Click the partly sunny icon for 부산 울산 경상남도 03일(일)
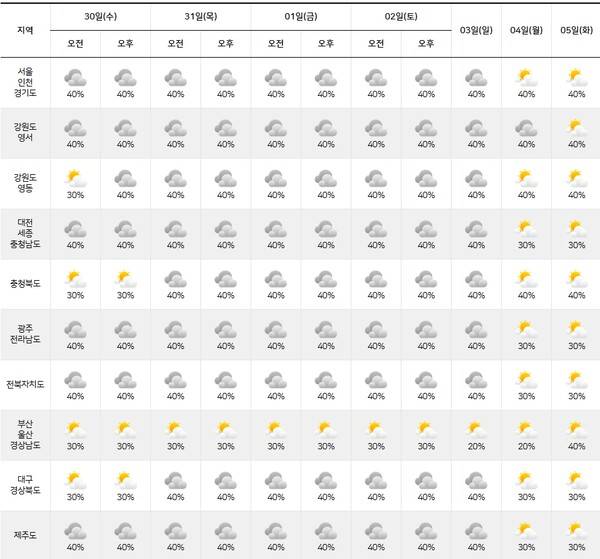The width and height of the screenshot is (600, 559). (x=476, y=430)
